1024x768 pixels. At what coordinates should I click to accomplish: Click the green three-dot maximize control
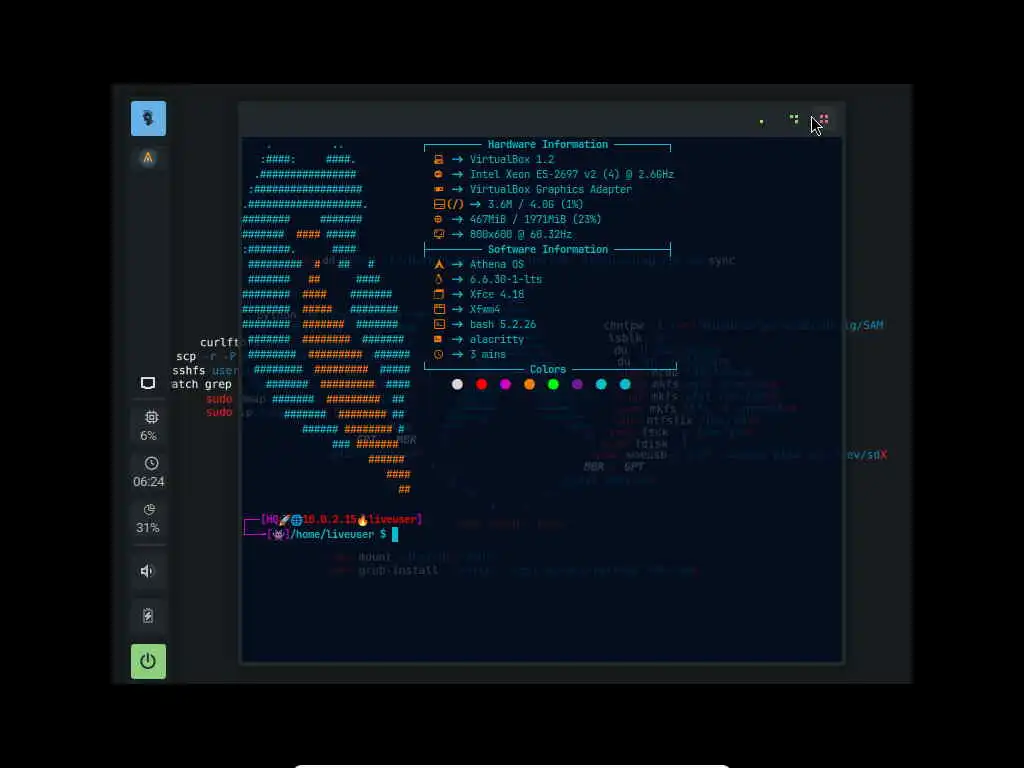[x=793, y=119]
